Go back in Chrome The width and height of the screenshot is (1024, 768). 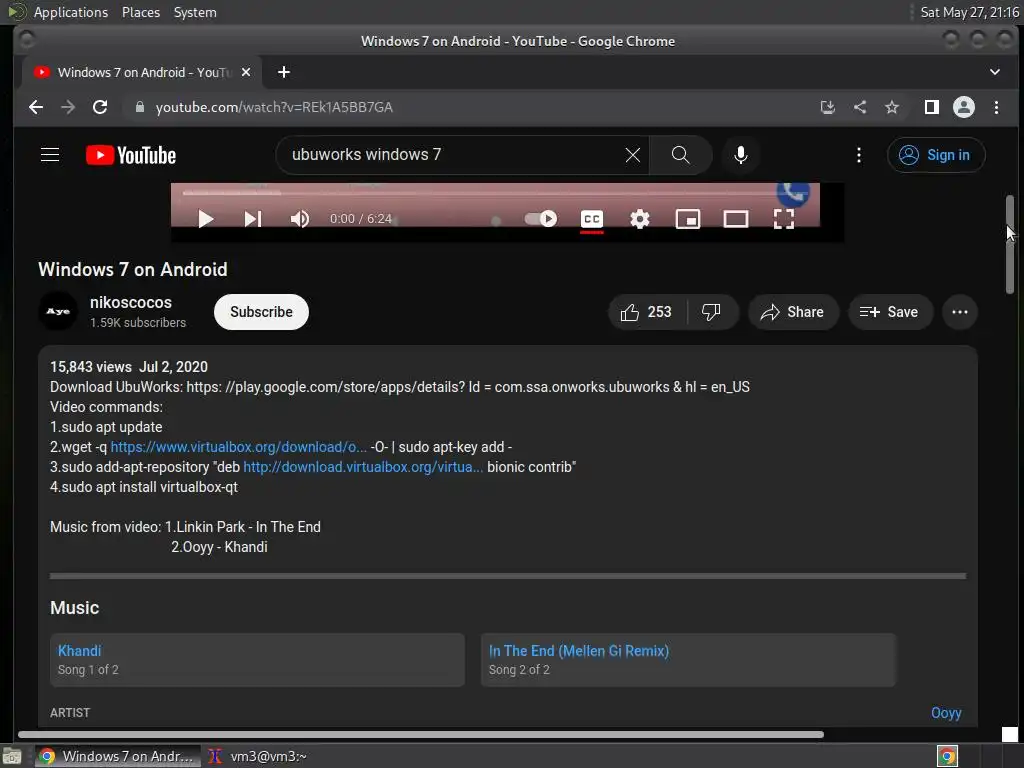[36, 107]
